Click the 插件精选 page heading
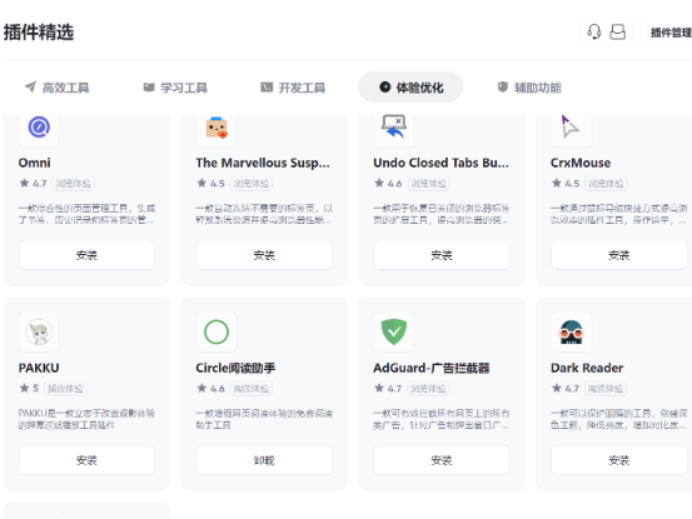Screen dimensions: 692x519 (39, 32)
